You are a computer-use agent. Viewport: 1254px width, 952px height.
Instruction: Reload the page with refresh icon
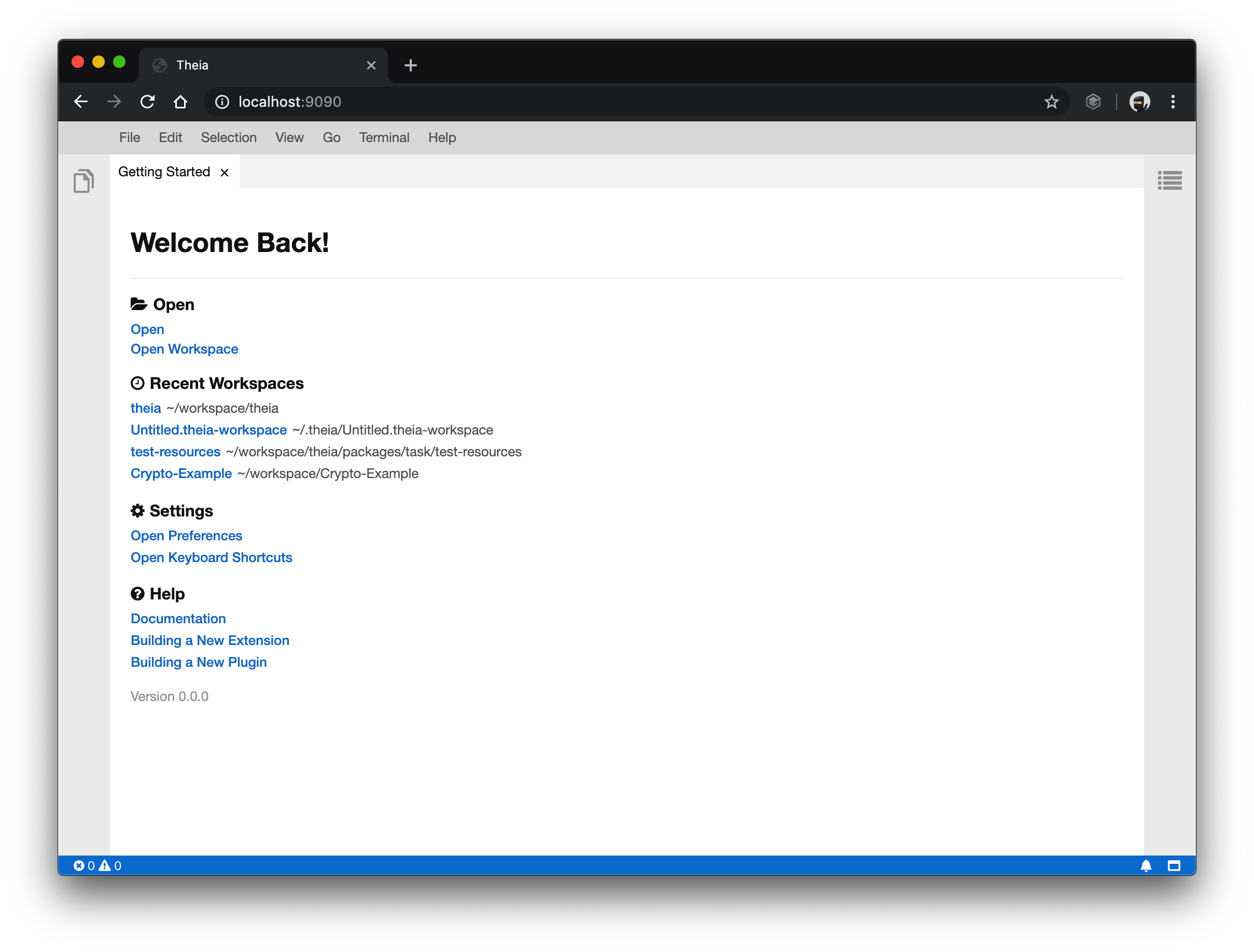147,102
